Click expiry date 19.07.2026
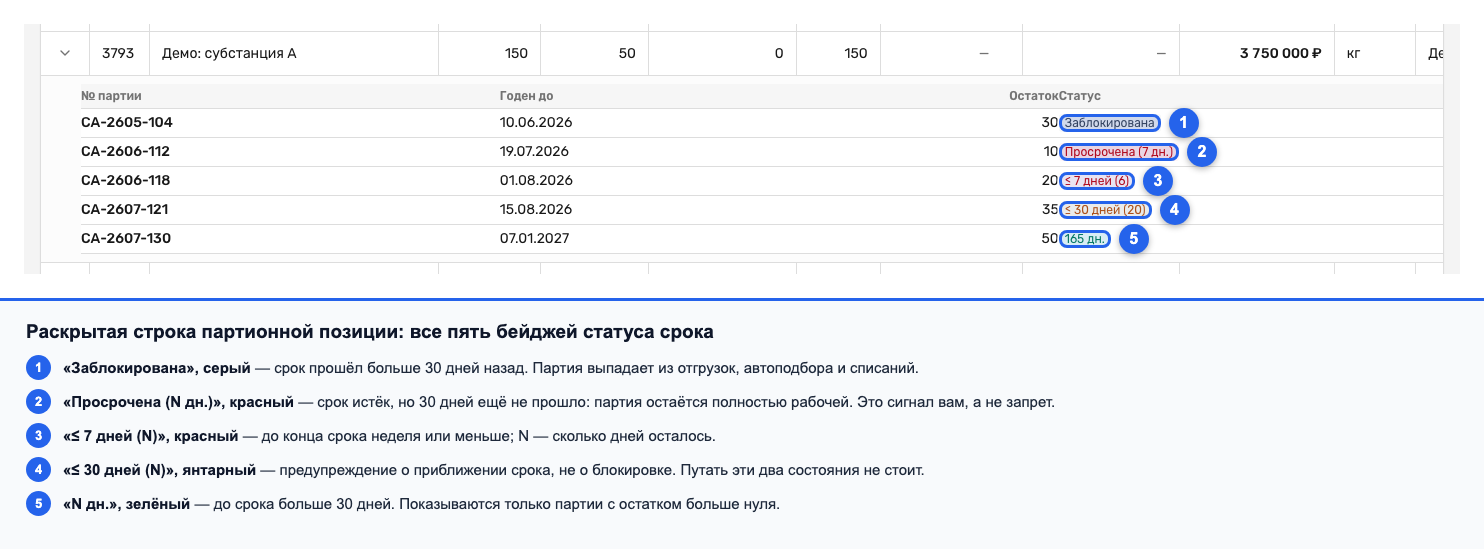1484x549 pixels. coord(534,152)
